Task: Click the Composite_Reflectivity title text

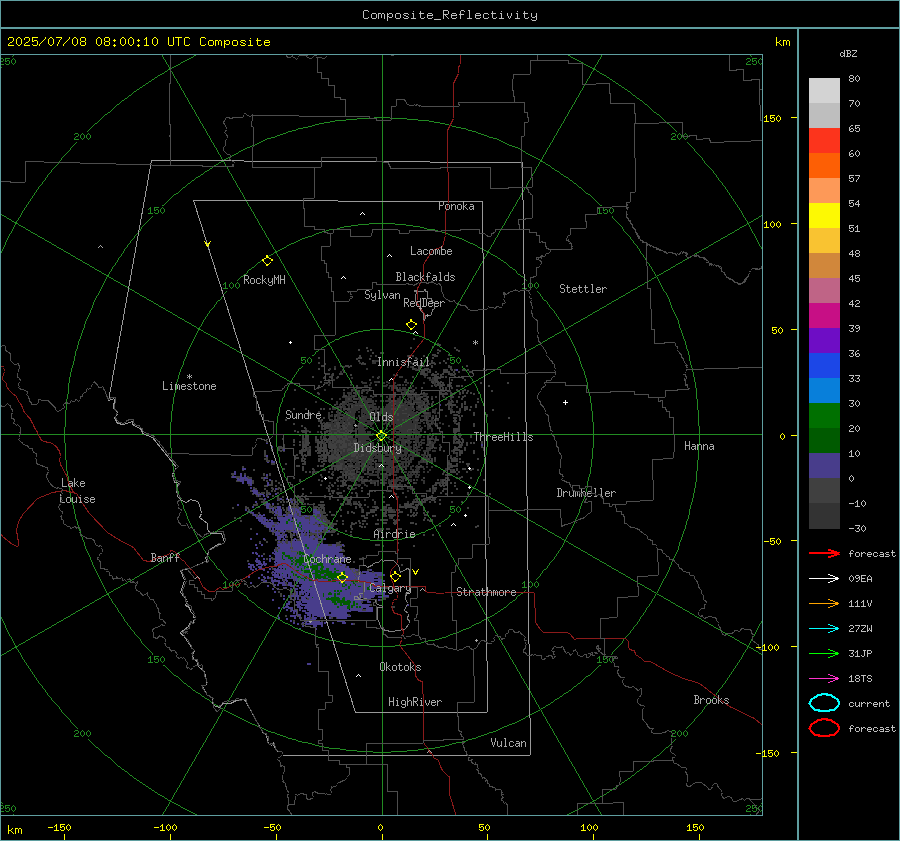Action: [x=450, y=15]
